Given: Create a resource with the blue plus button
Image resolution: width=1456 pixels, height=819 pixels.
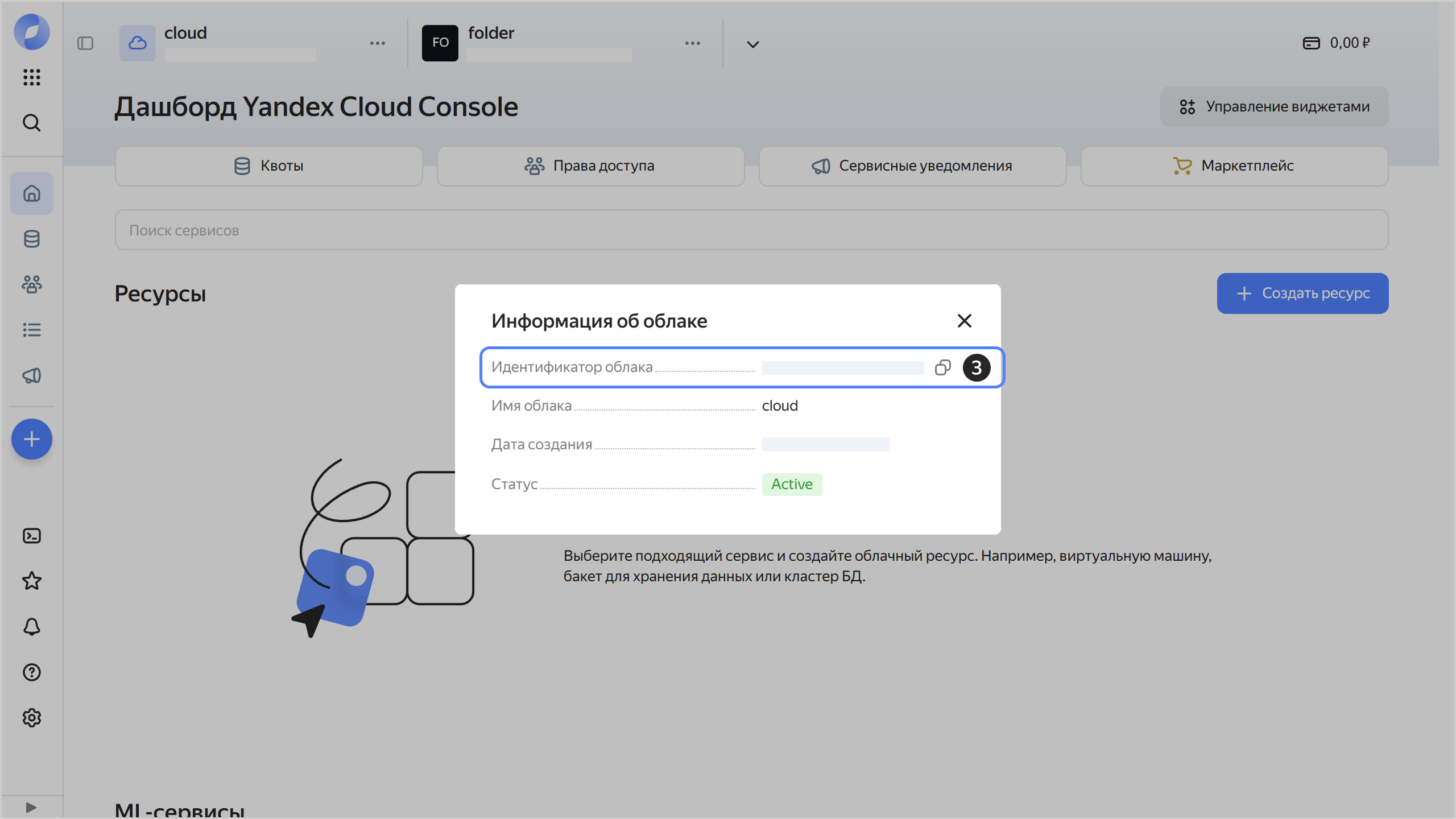Looking at the screenshot, I should (x=32, y=439).
